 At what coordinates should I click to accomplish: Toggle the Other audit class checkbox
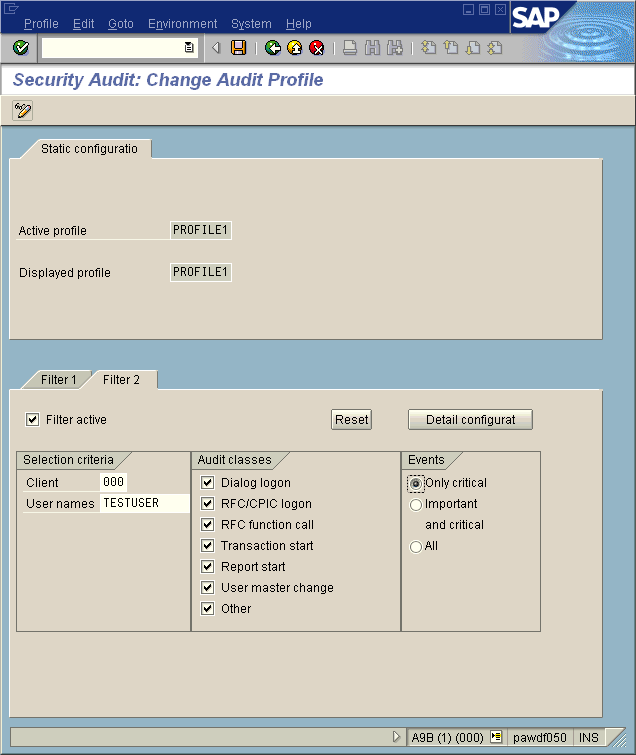208,609
